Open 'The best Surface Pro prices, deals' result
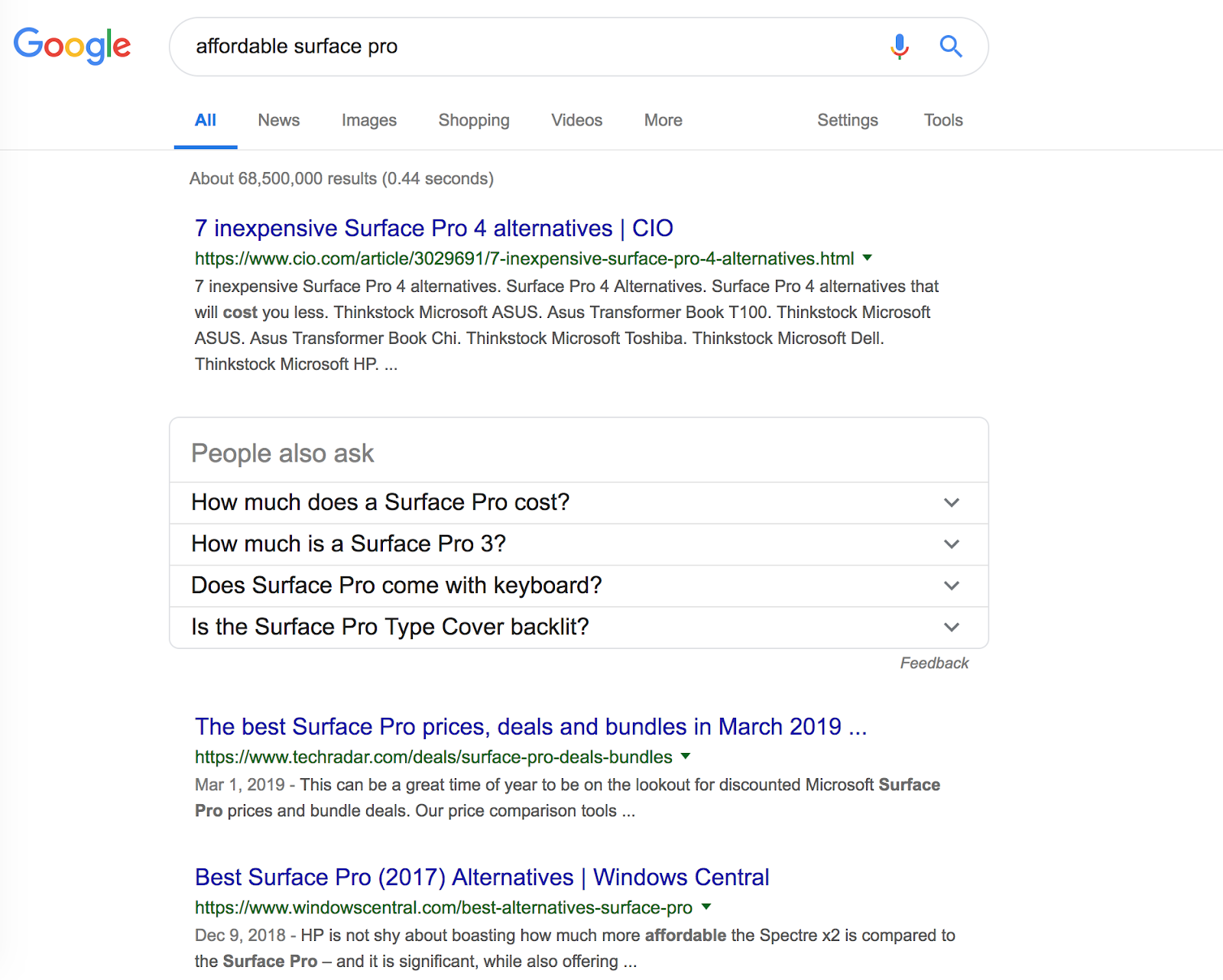 pyautogui.click(x=531, y=726)
